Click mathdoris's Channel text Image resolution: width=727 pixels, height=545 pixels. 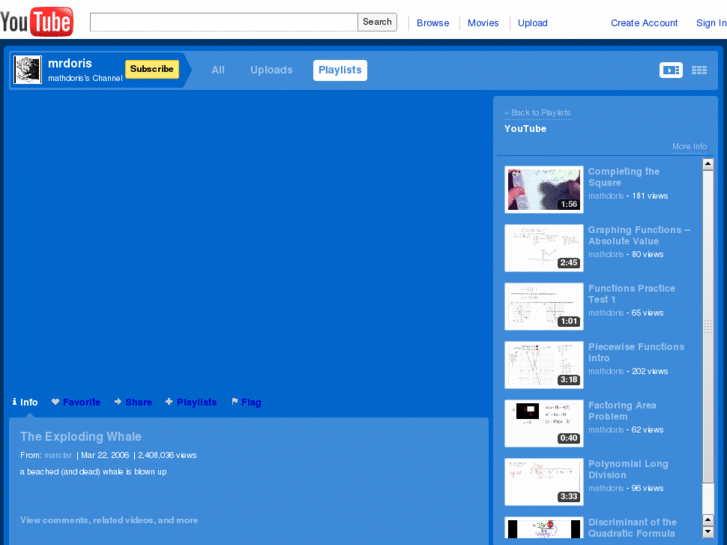tap(85, 78)
